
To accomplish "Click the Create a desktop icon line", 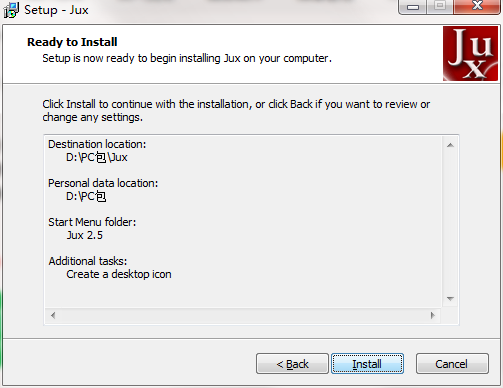I will [119, 274].
